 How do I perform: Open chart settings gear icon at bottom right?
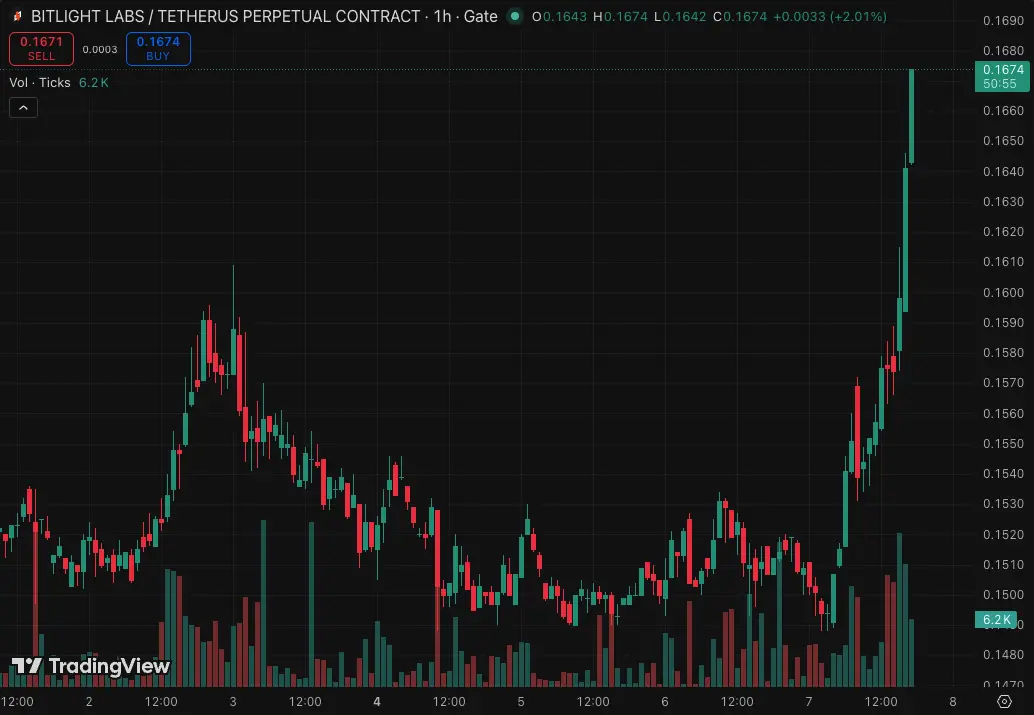[1004, 701]
